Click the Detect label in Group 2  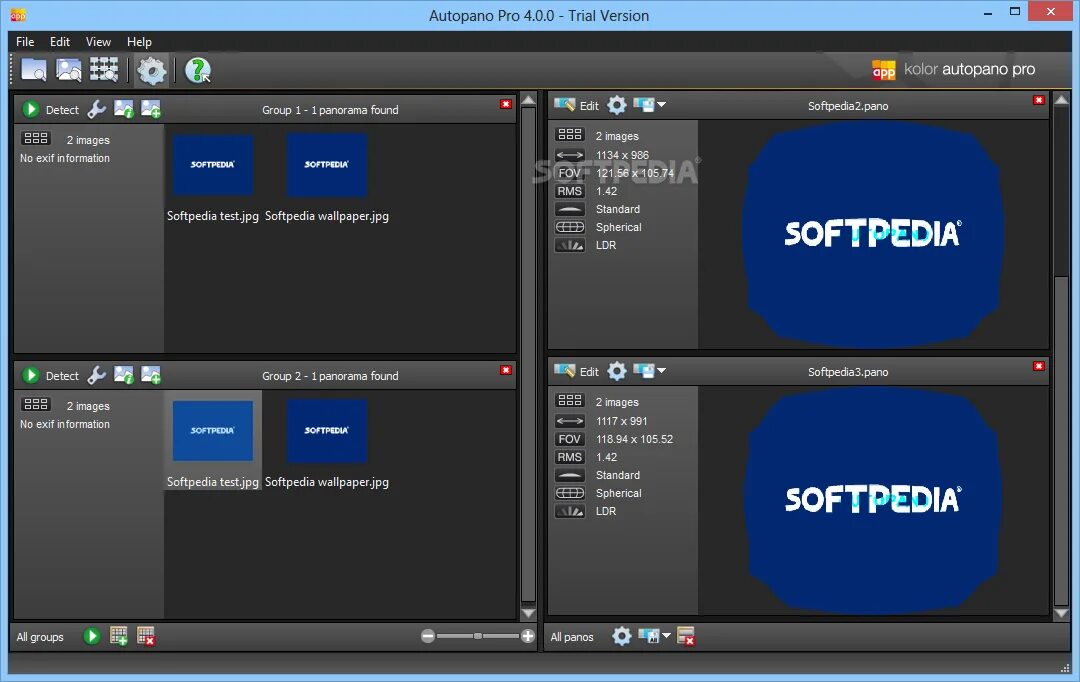coord(62,375)
